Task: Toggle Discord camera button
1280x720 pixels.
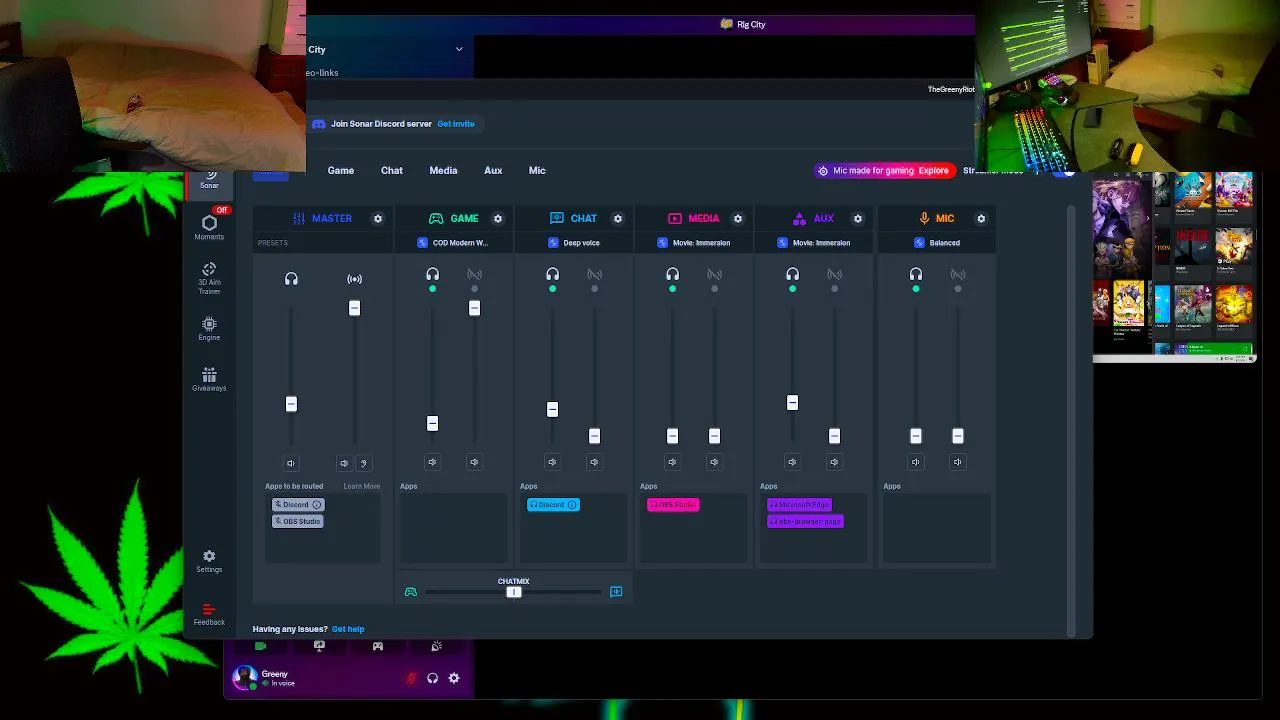Action: (261, 647)
